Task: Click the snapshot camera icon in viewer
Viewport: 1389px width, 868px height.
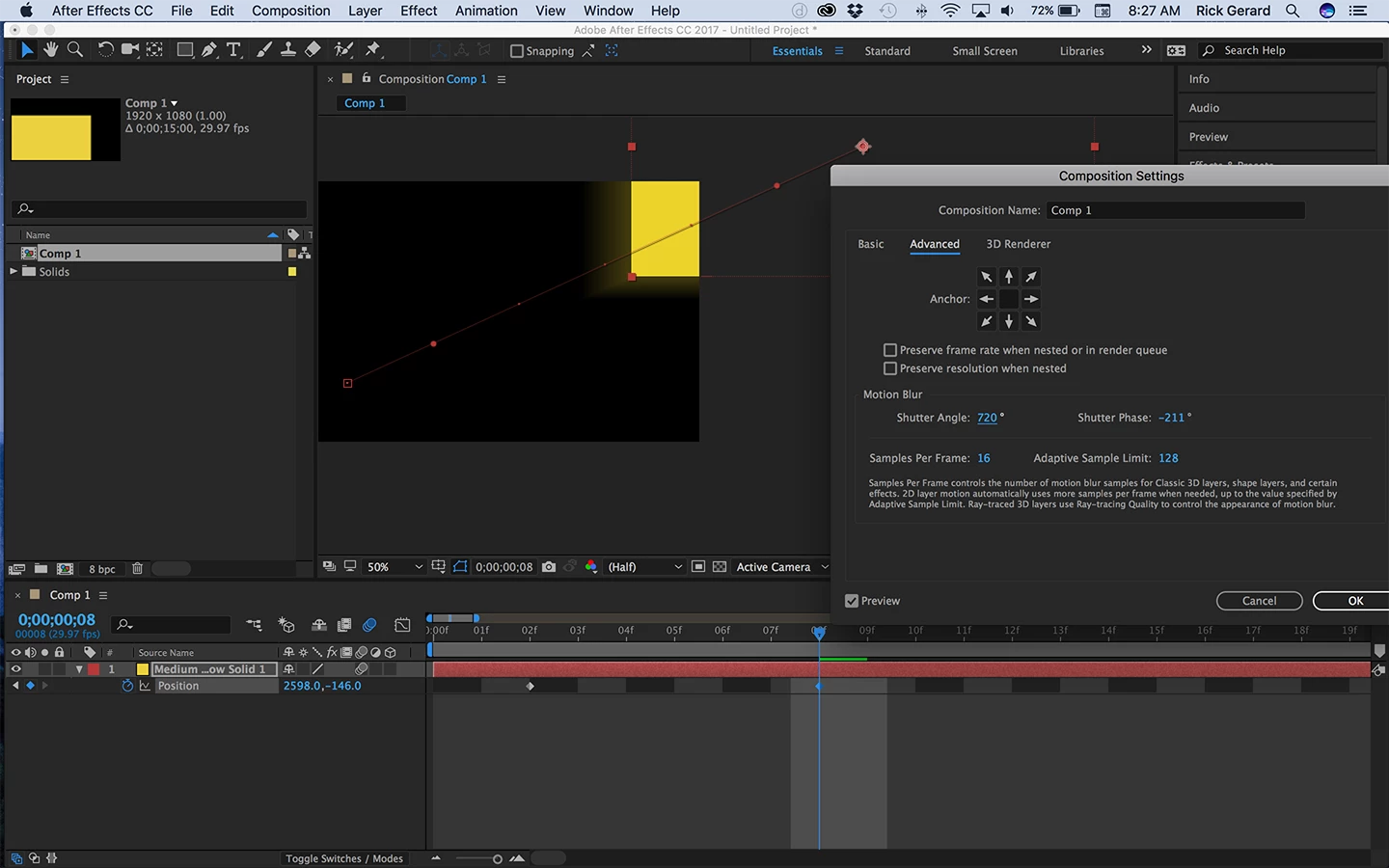Action: (549, 567)
